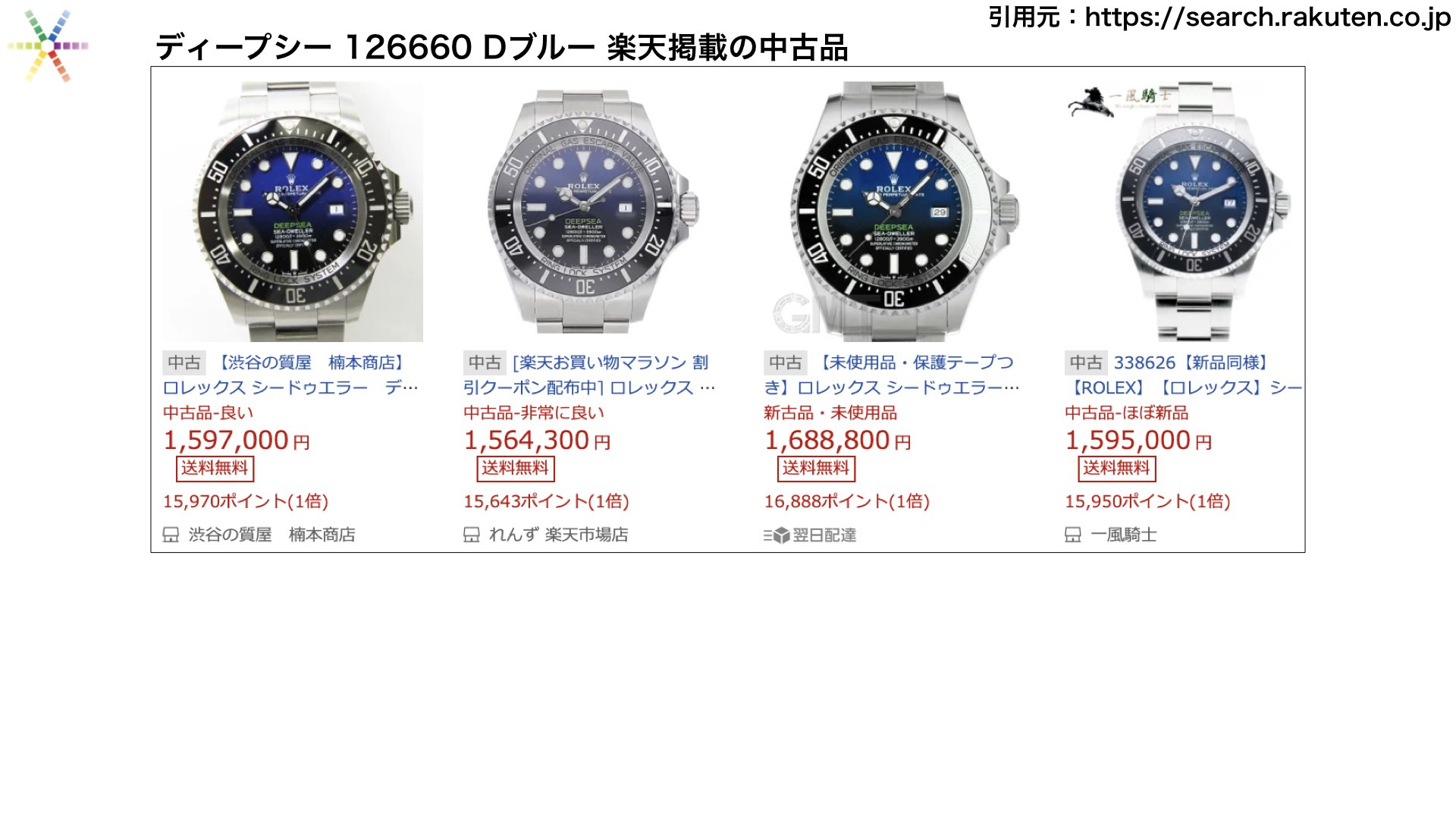The width and height of the screenshot is (1456, 819).
Task: Click the colorful star logo icon
Action: 49,45
